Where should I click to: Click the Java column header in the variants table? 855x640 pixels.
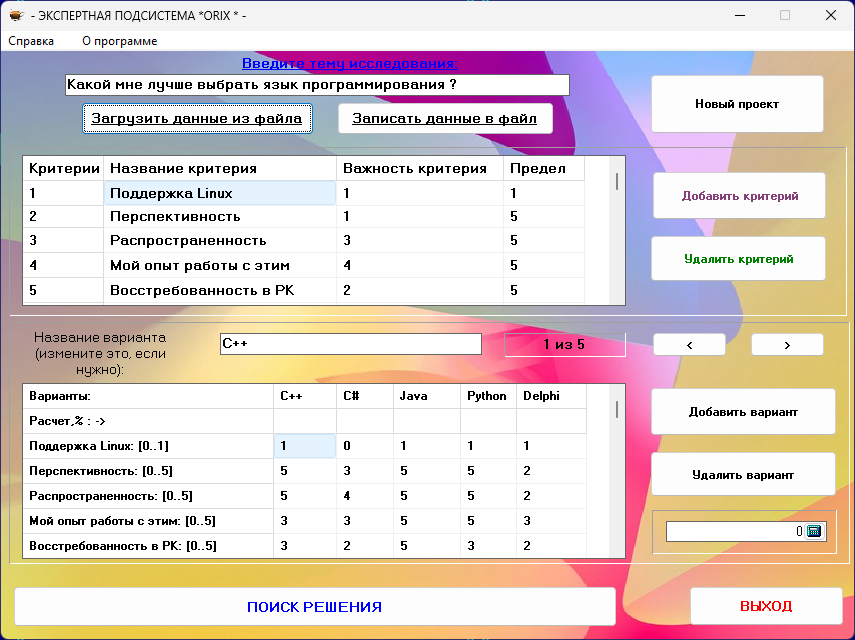click(427, 396)
